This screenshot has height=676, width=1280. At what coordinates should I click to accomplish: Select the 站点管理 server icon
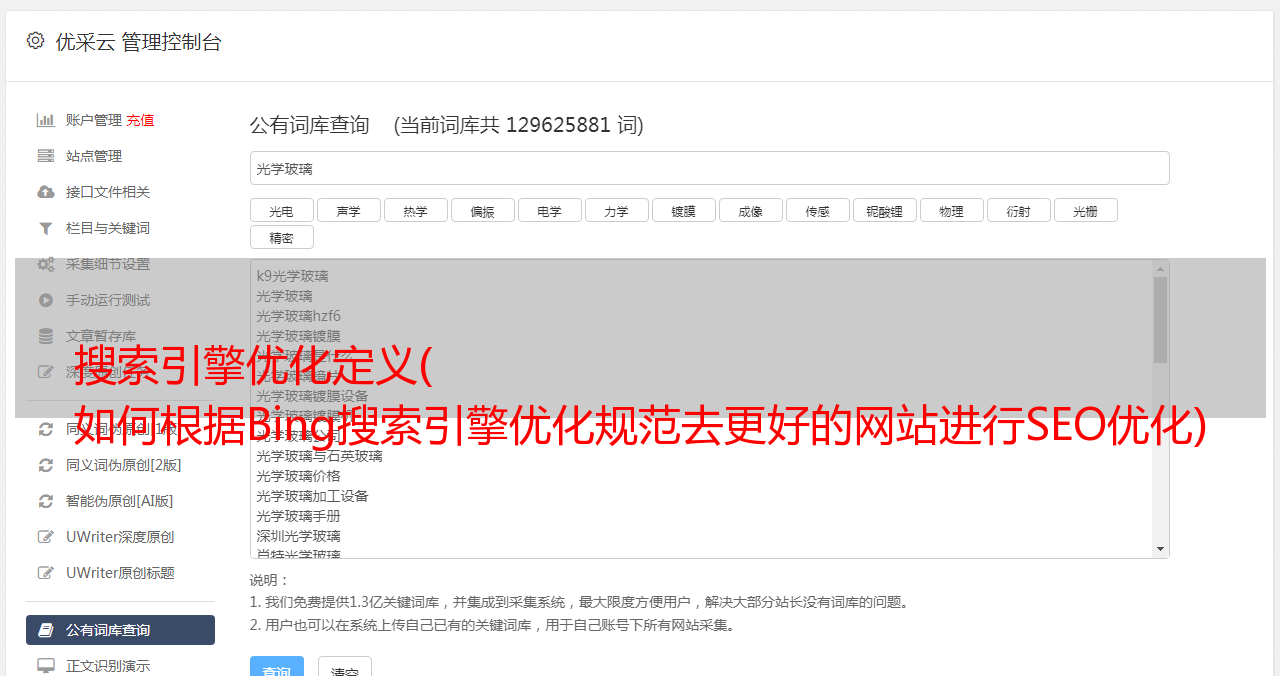pyautogui.click(x=45, y=156)
